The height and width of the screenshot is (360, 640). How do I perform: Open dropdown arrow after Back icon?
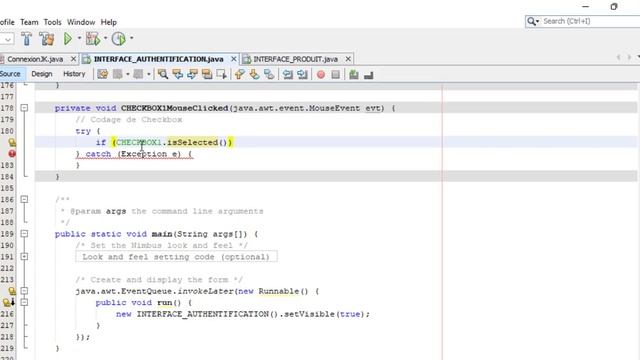click(128, 74)
